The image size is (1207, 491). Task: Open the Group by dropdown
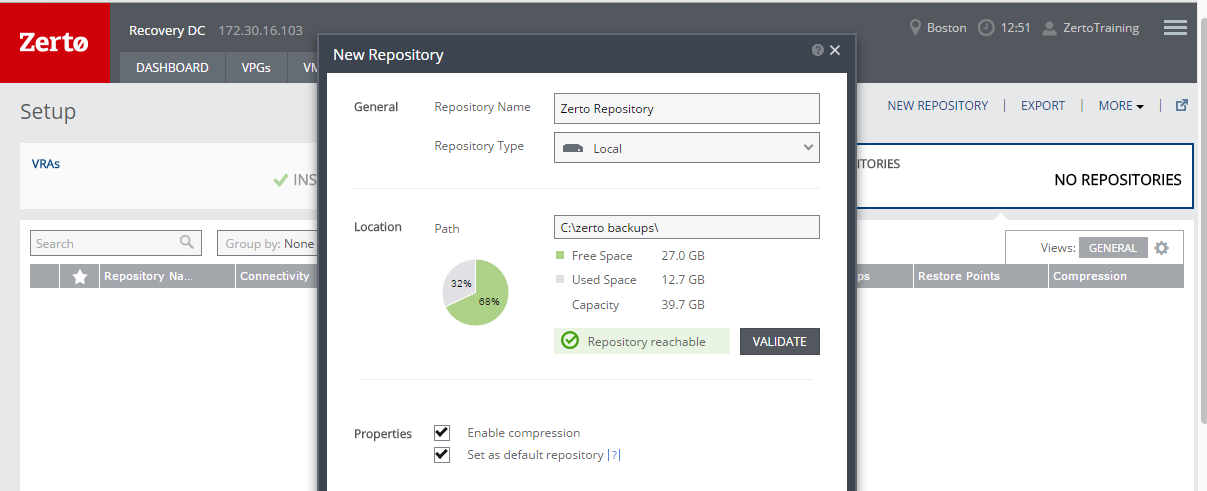click(268, 243)
